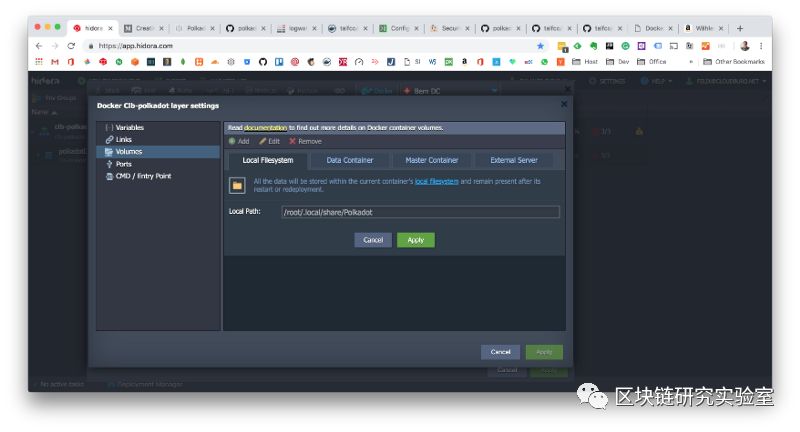
Task: Open the Chrome three-dot menu
Action: point(761,46)
